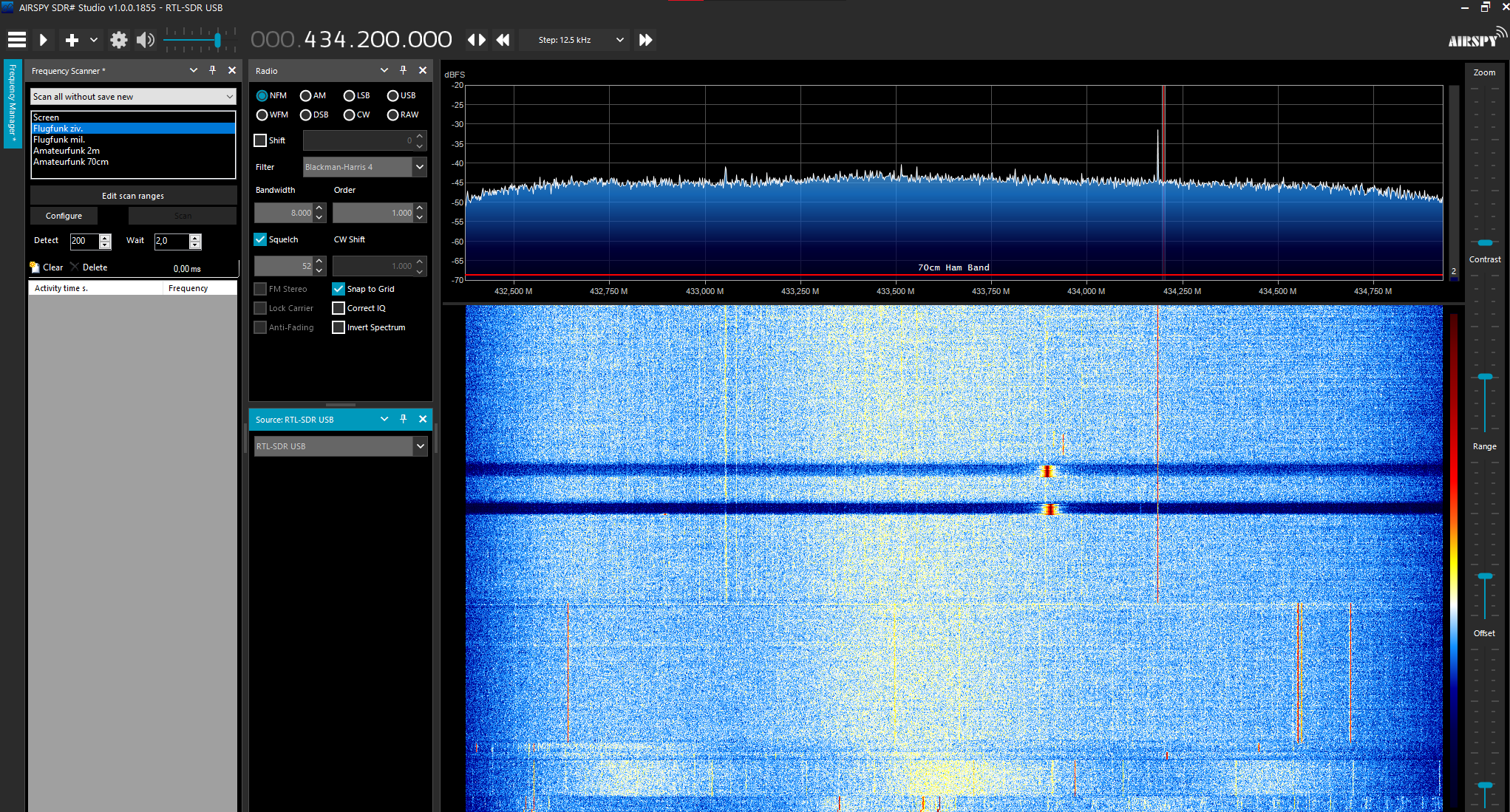
Task: Open Radio panel menu chevron
Action: click(384, 70)
